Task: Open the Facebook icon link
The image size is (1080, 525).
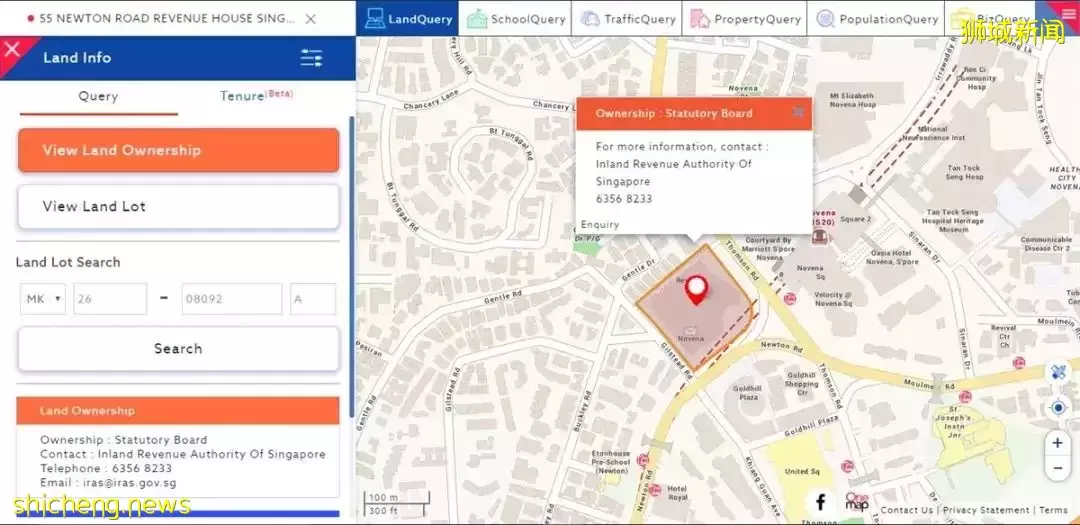Action: (x=820, y=502)
